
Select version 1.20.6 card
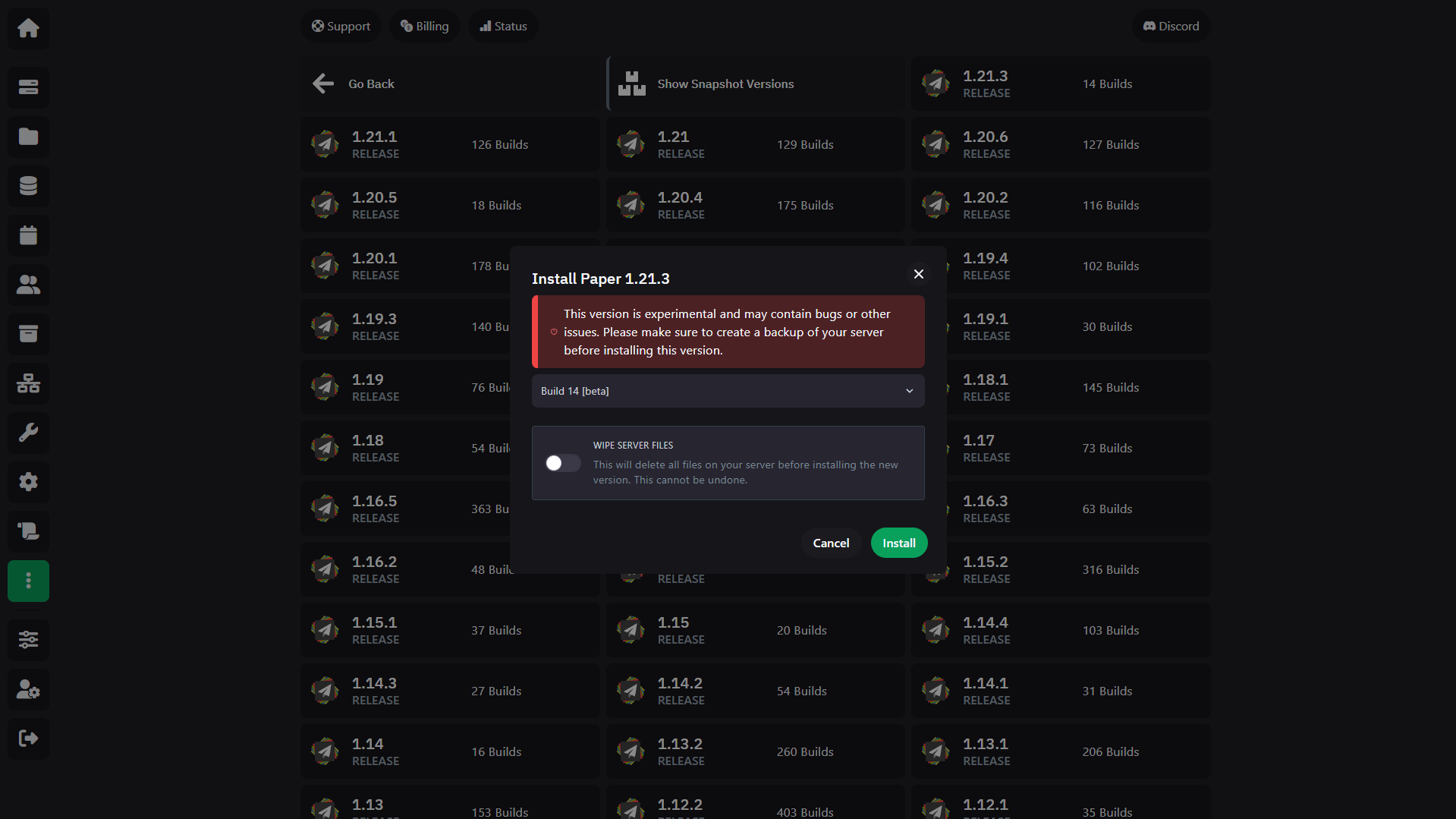tap(1061, 144)
